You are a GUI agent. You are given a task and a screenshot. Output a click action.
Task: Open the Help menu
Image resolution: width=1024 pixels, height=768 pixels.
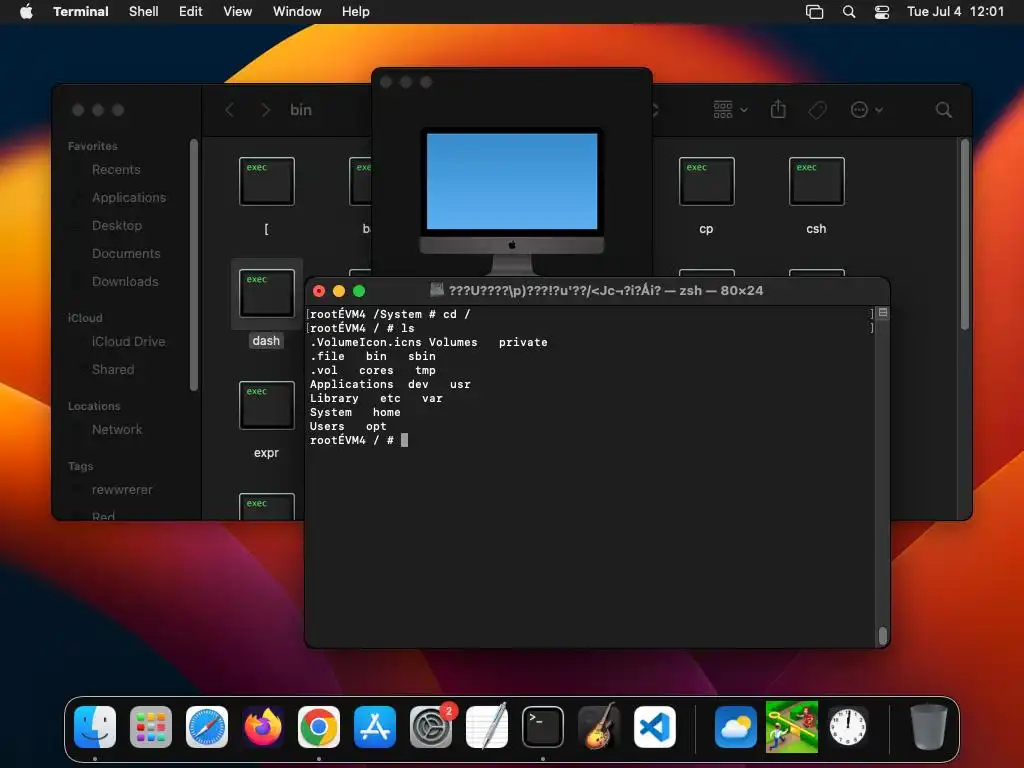tap(356, 12)
